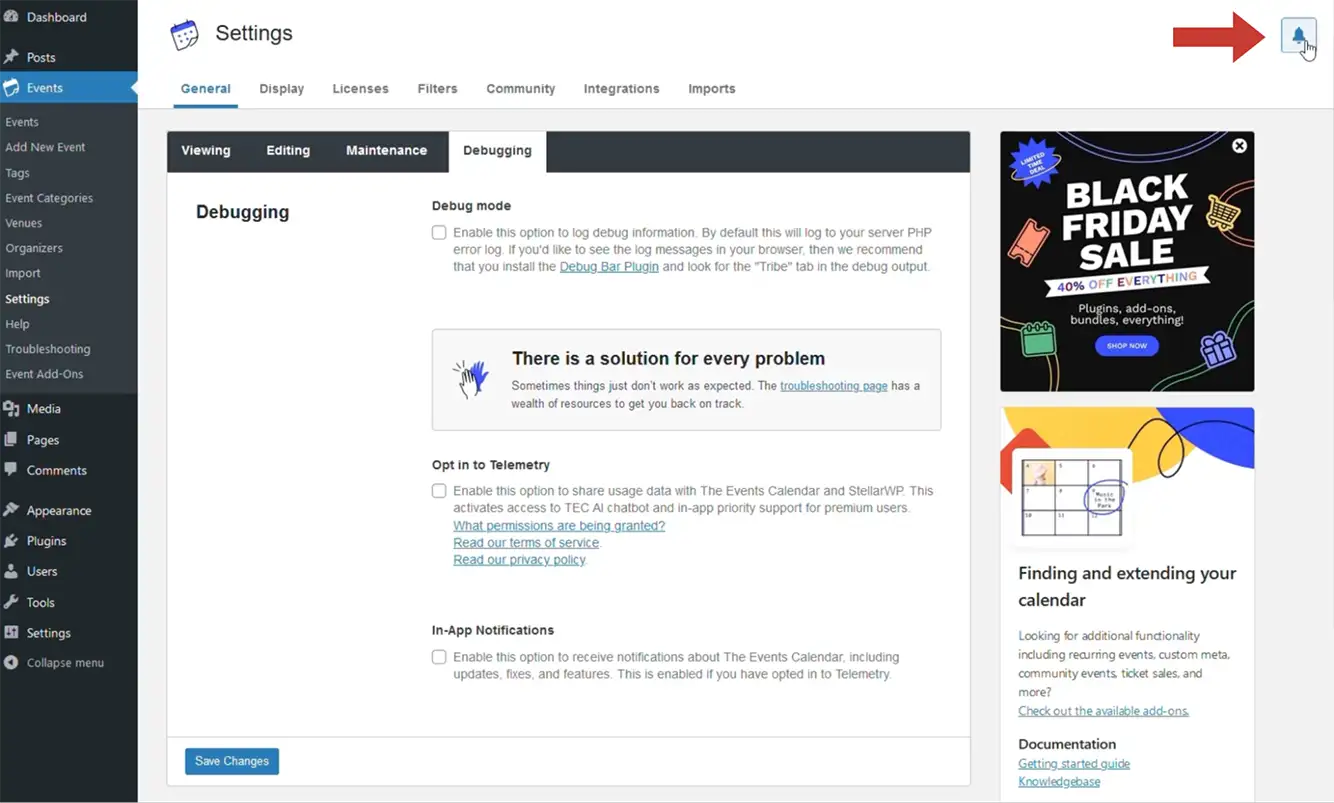Open the Licenses settings tab
This screenshot has height=803, width=1334.
click(360, 89)
